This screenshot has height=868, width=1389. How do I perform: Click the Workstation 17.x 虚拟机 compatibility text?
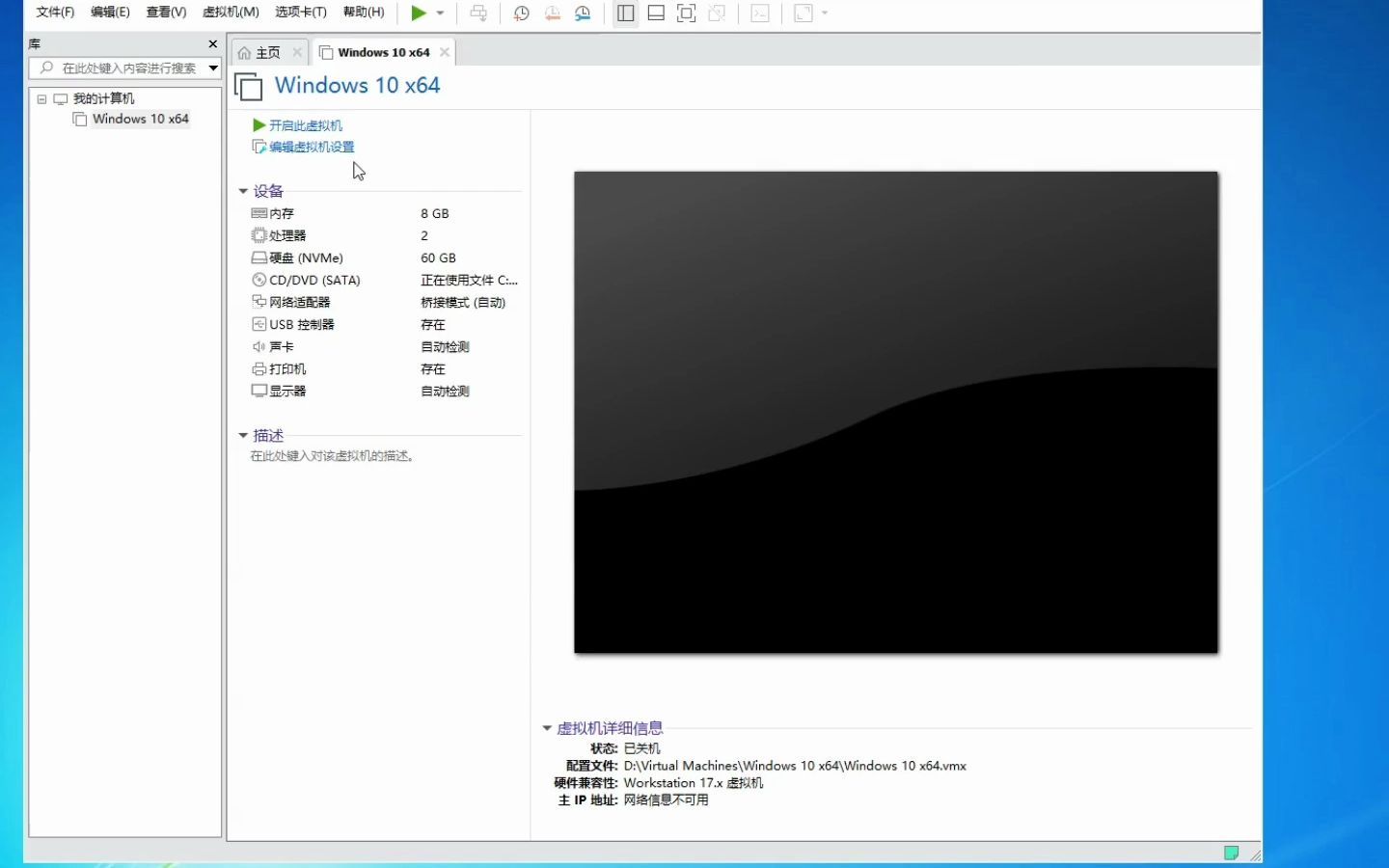[694, 783]
